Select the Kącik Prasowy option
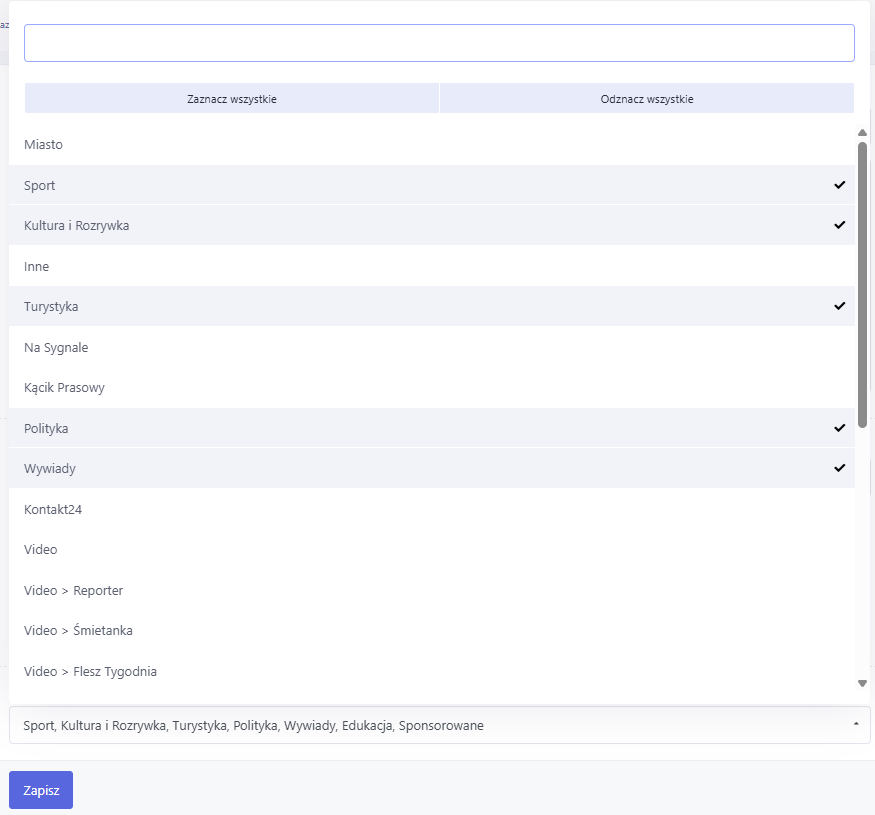The height and width of the screenshot is (815, 875). click(x=431, y=387)
